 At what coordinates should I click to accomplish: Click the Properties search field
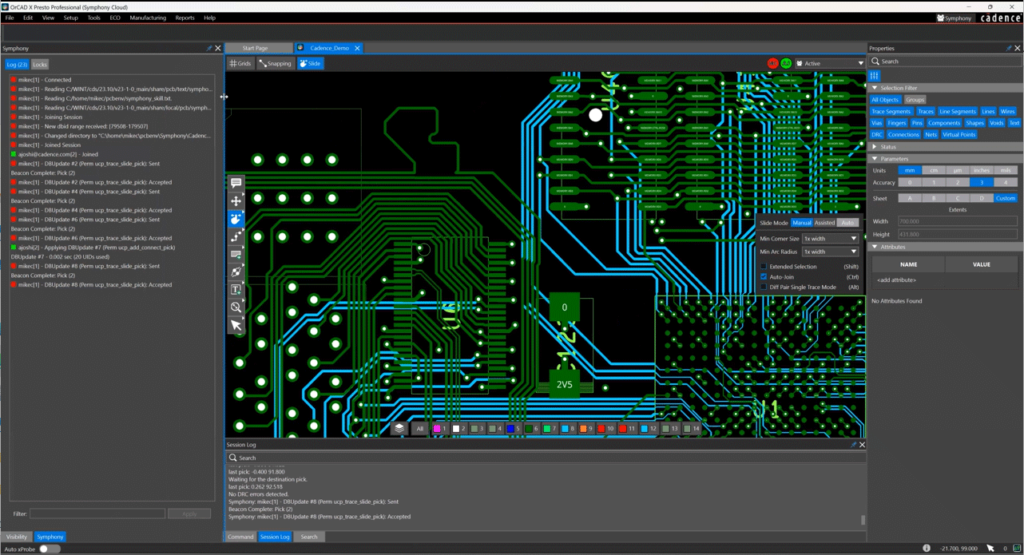(x=945, y=61)
